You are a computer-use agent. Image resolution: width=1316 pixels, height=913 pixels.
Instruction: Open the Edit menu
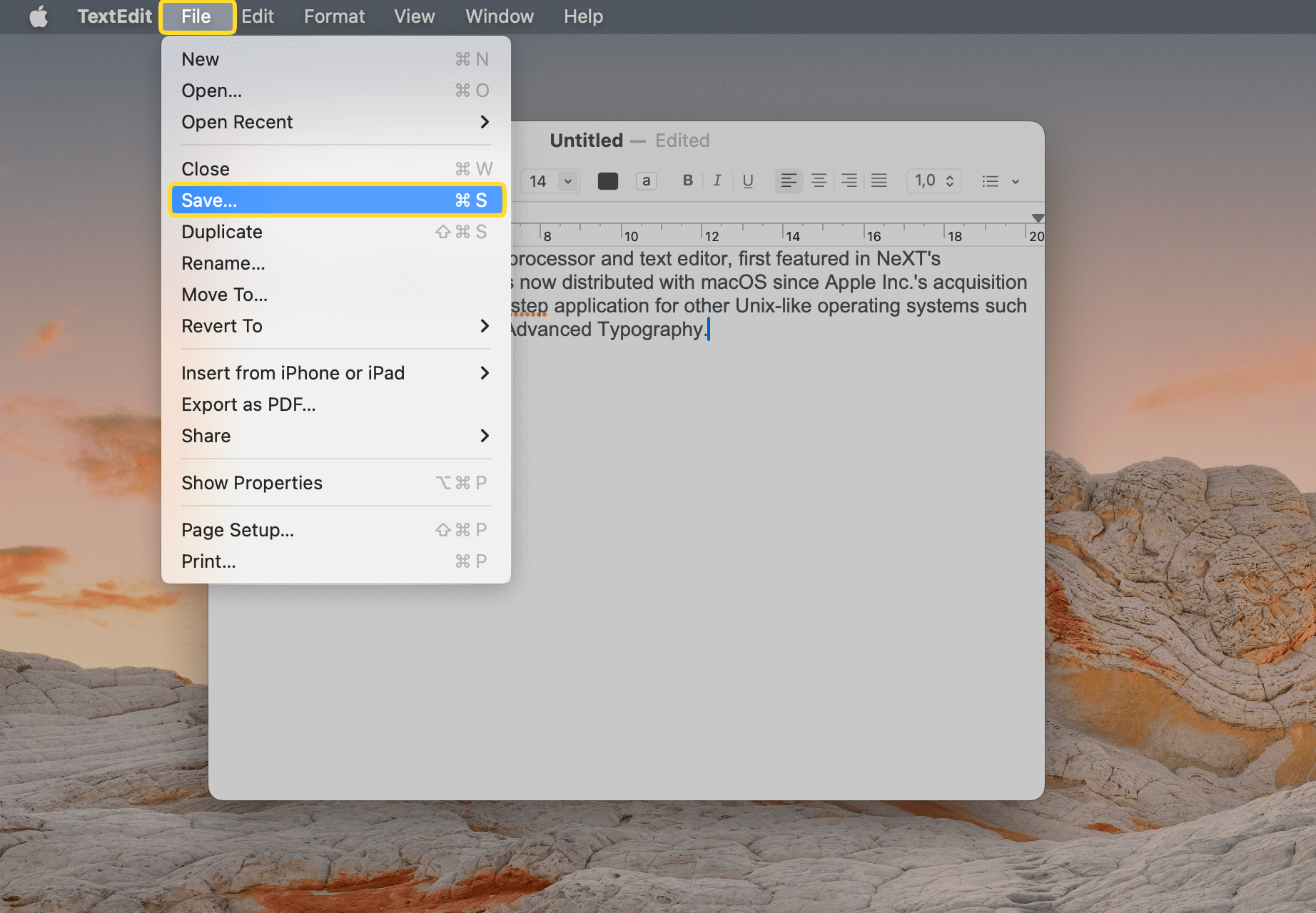(258, 16)
